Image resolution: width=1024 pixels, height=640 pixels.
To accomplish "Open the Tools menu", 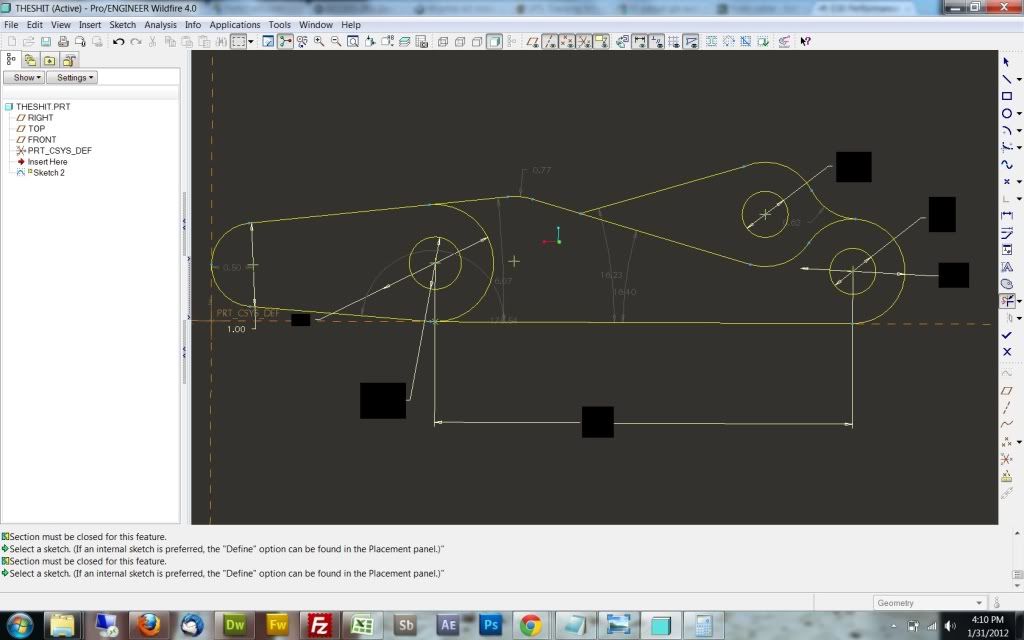I will pyautogui.click(x=280, y=25).
